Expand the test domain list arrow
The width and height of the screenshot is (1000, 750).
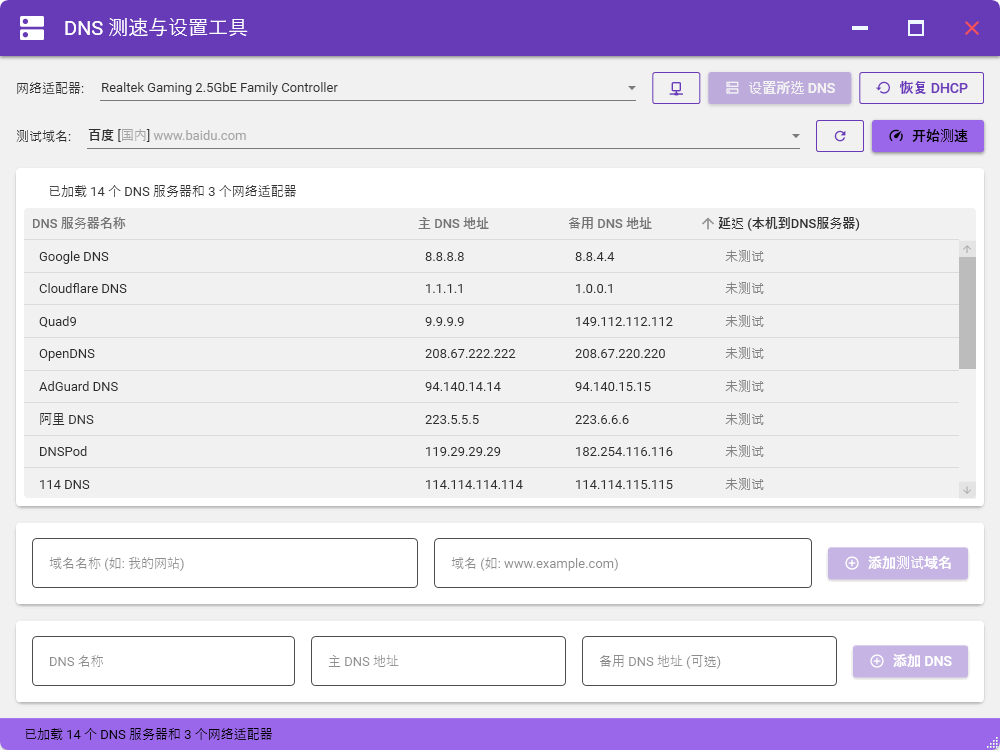tap(795, 136)
